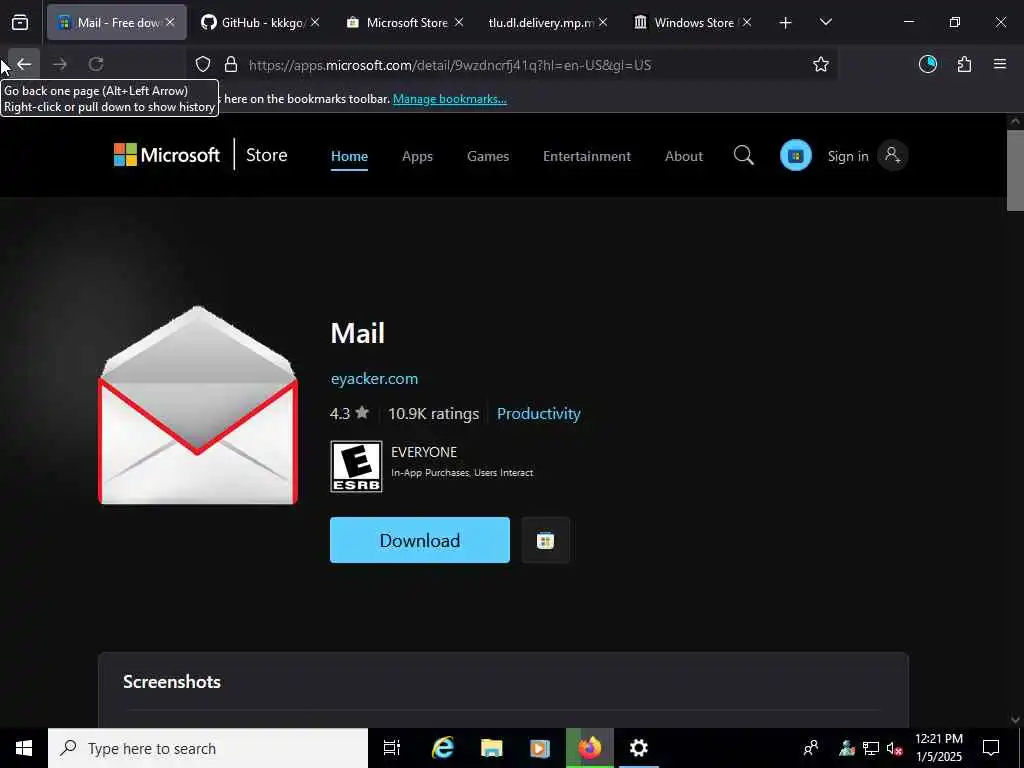Go back one page with the back arrow
The image size is (1024, 768).
pyautogui.click(x=24, y=64)
